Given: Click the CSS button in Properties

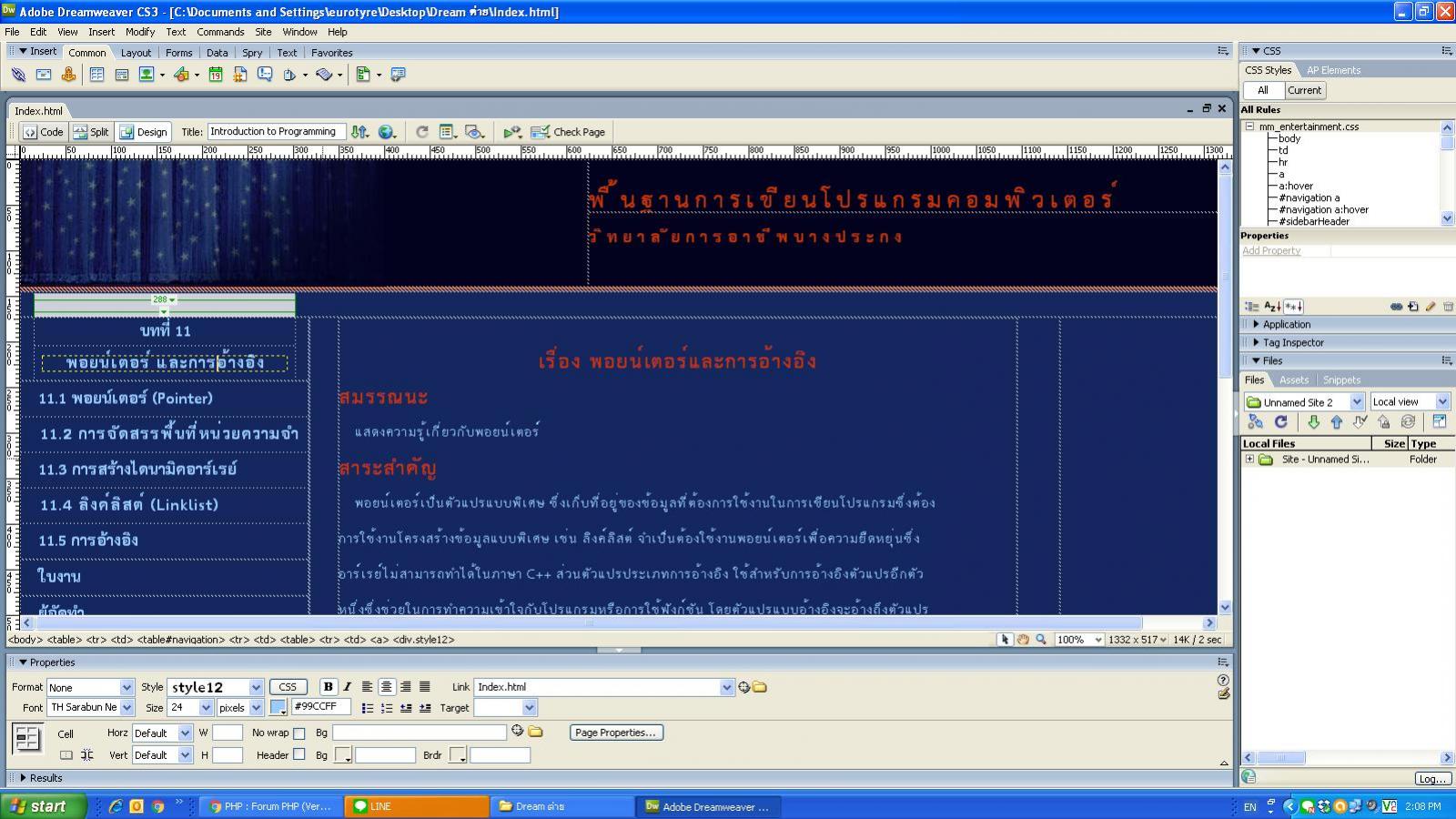Looking at the screenshot, I should coord(288,687).
